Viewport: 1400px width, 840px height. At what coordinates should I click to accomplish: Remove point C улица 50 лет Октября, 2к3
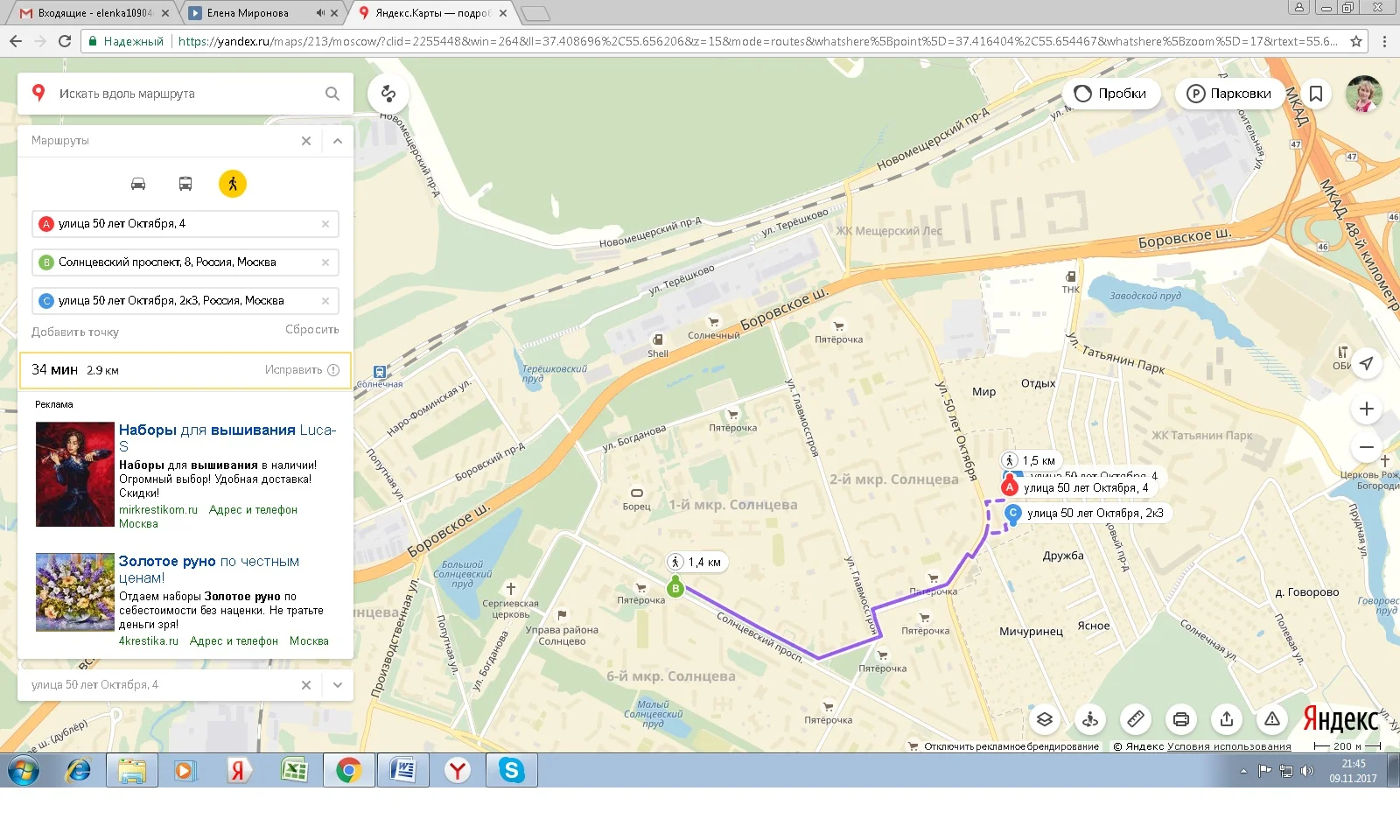click(x=325, y=301)
